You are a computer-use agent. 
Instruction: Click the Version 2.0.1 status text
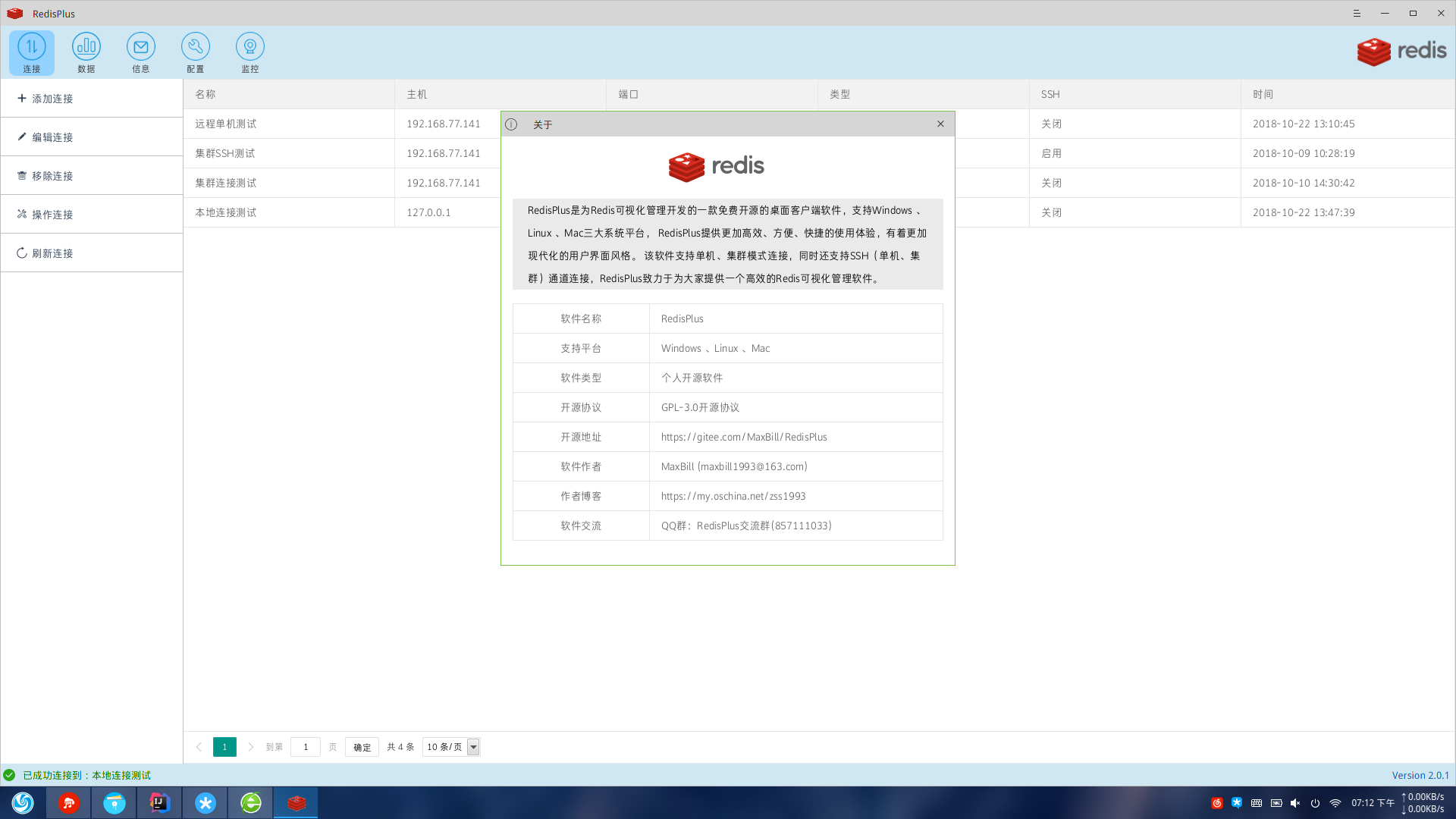coord(1420,775)
